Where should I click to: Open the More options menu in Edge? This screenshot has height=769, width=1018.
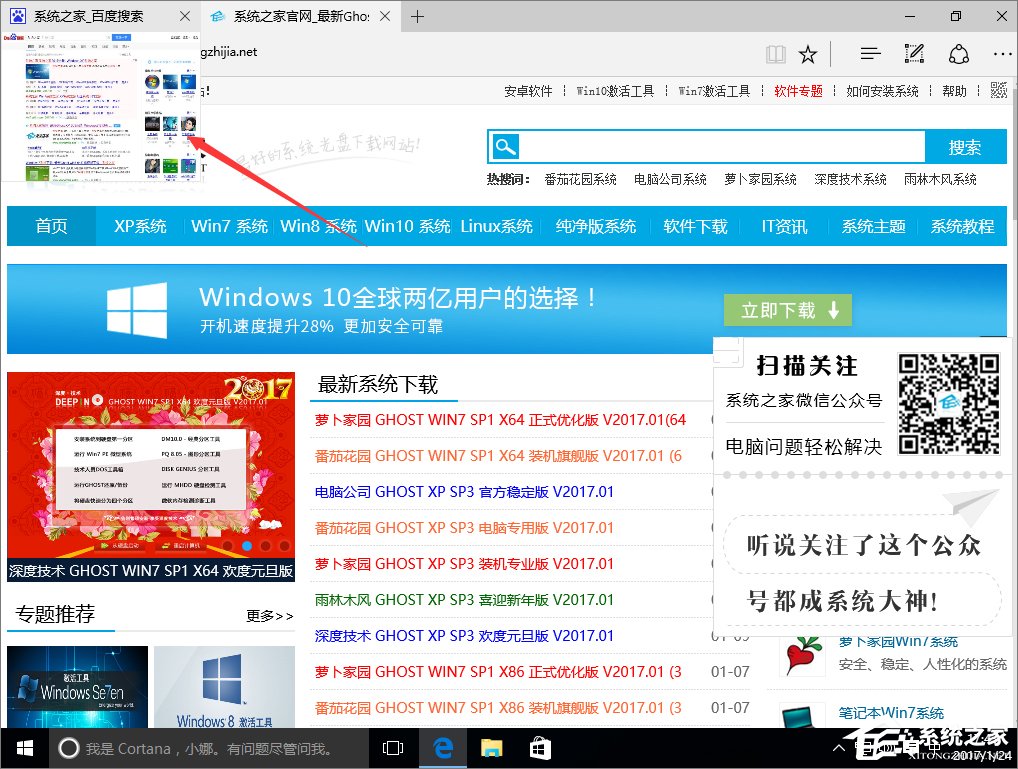[1002, 53]
